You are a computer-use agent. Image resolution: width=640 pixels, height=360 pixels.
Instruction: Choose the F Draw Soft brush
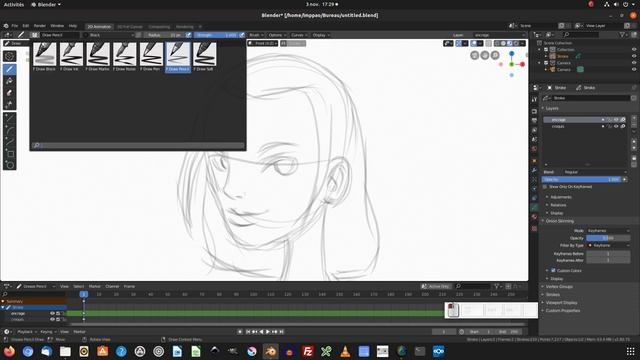point(204,56)
